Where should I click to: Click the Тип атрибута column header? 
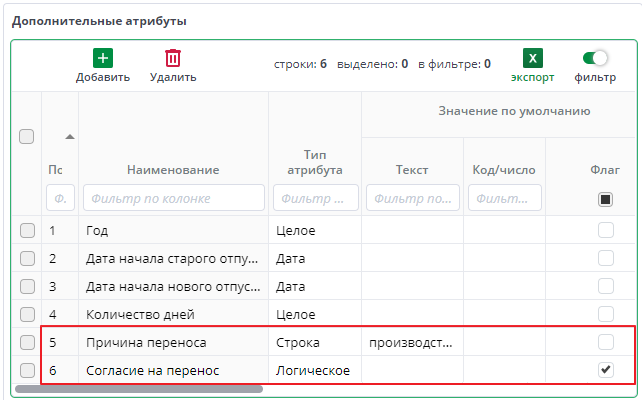tap(316, 162)
